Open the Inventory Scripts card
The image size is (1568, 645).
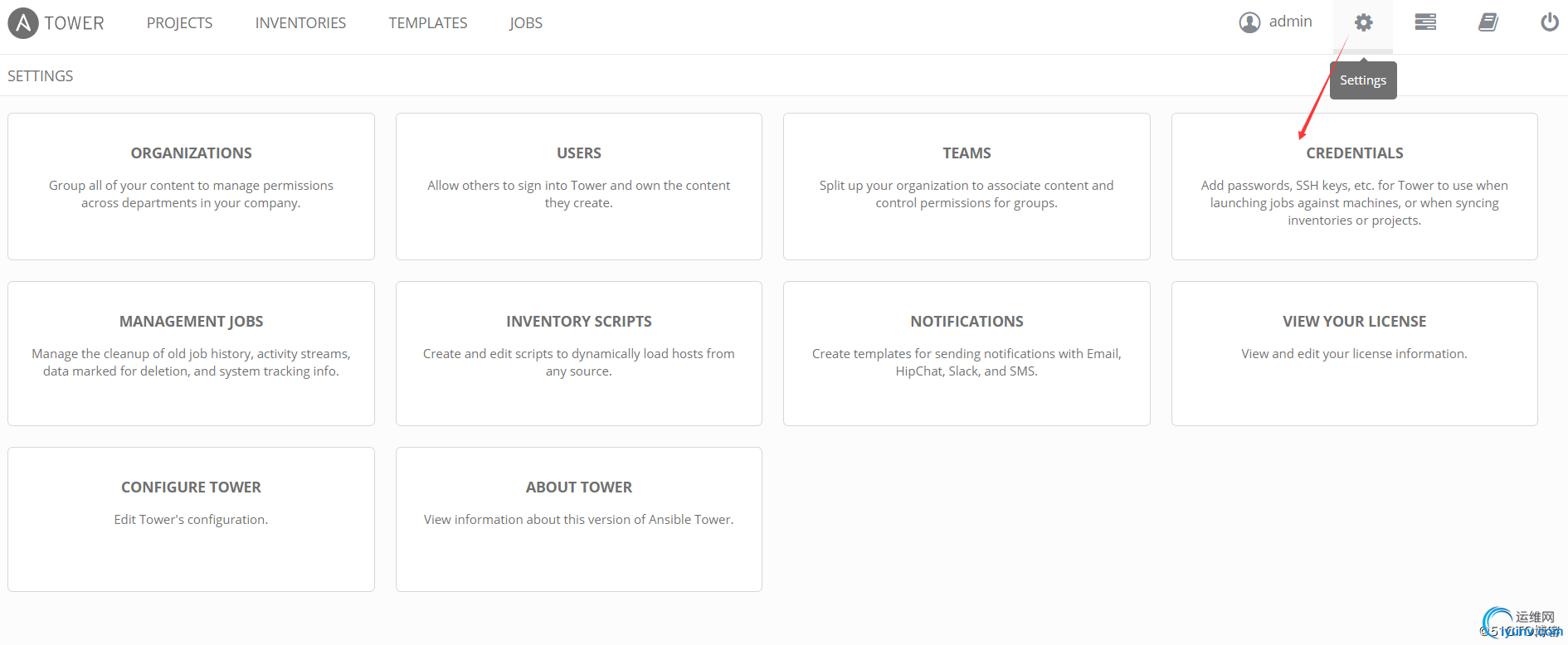click(x=579, y=354)
